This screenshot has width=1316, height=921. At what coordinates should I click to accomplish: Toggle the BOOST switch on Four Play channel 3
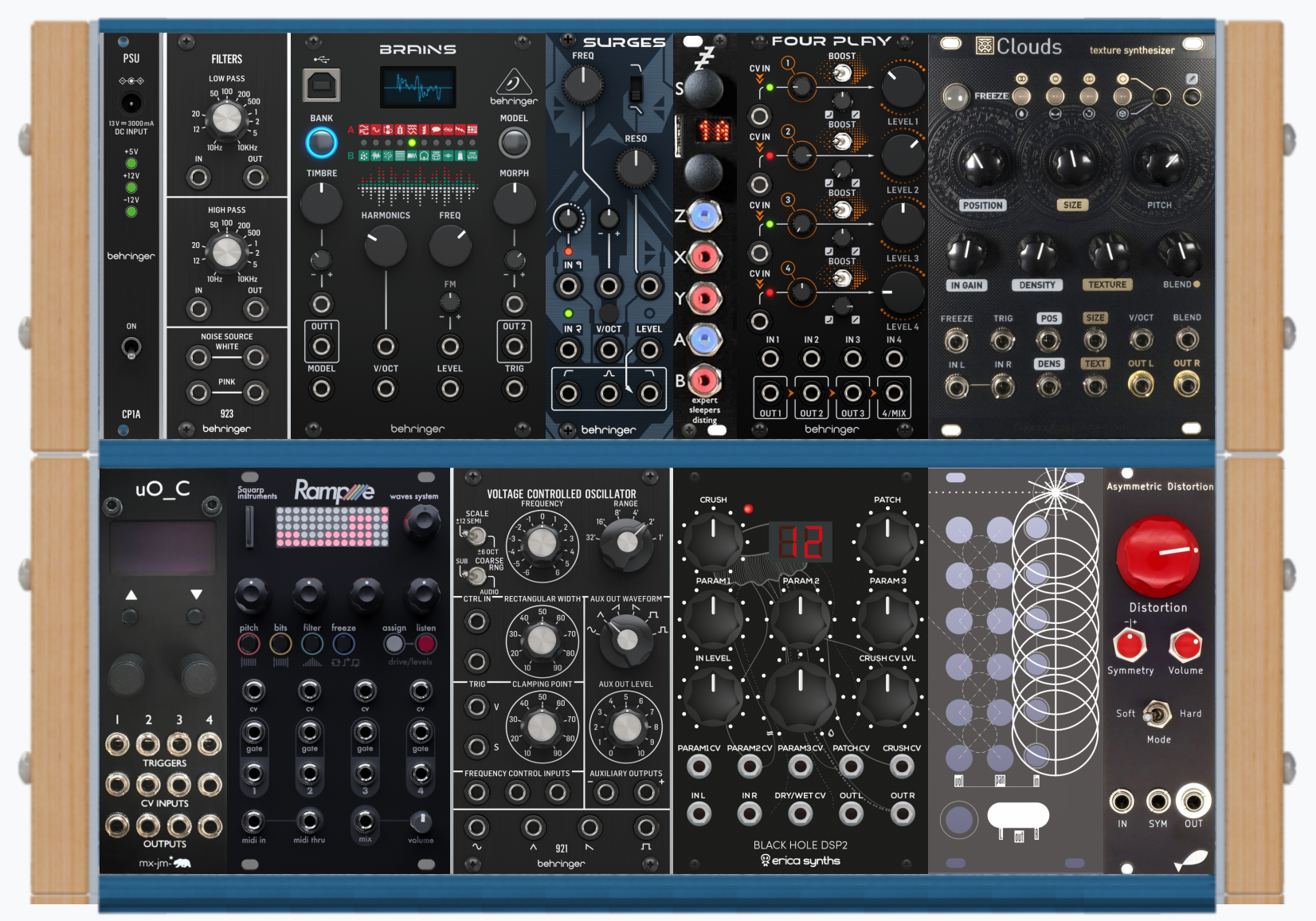pos(841,210)
